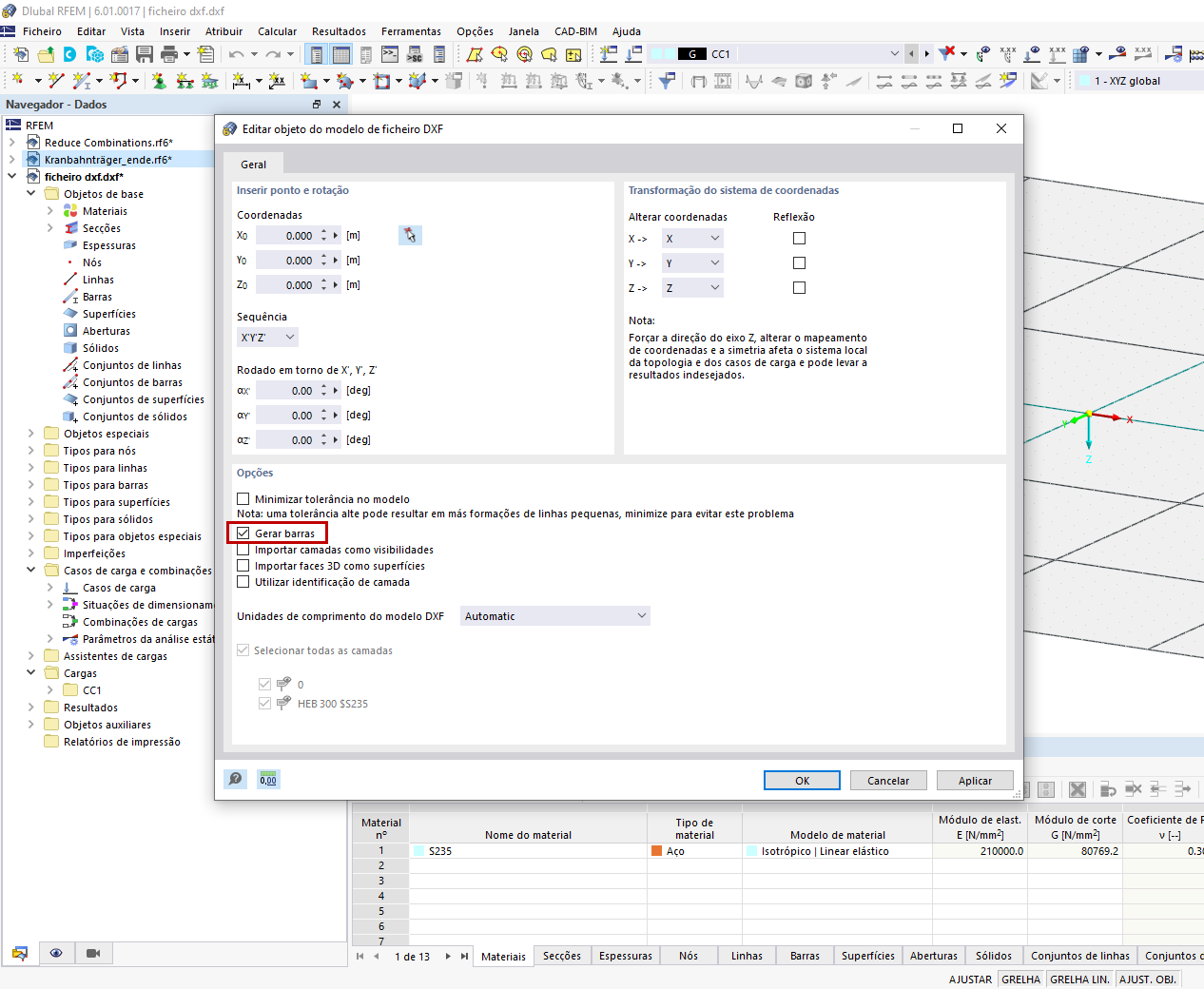The width and height of the screenshot is (1204, 989).
Task: Open the Unidades de comprimento Automatic dropdown
Action: click(554, 615)
